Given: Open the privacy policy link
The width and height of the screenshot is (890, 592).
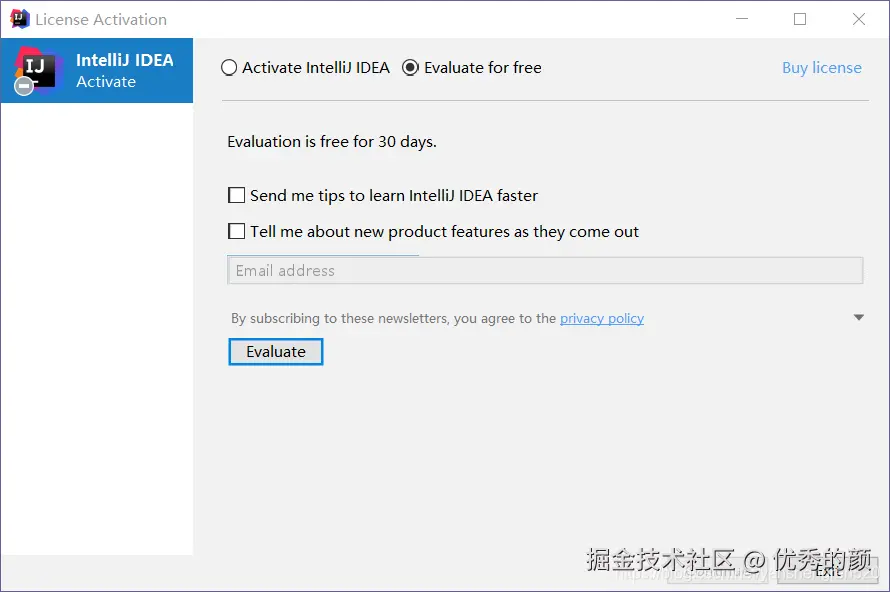Looking at the screenshot, I should pos(601,319).
